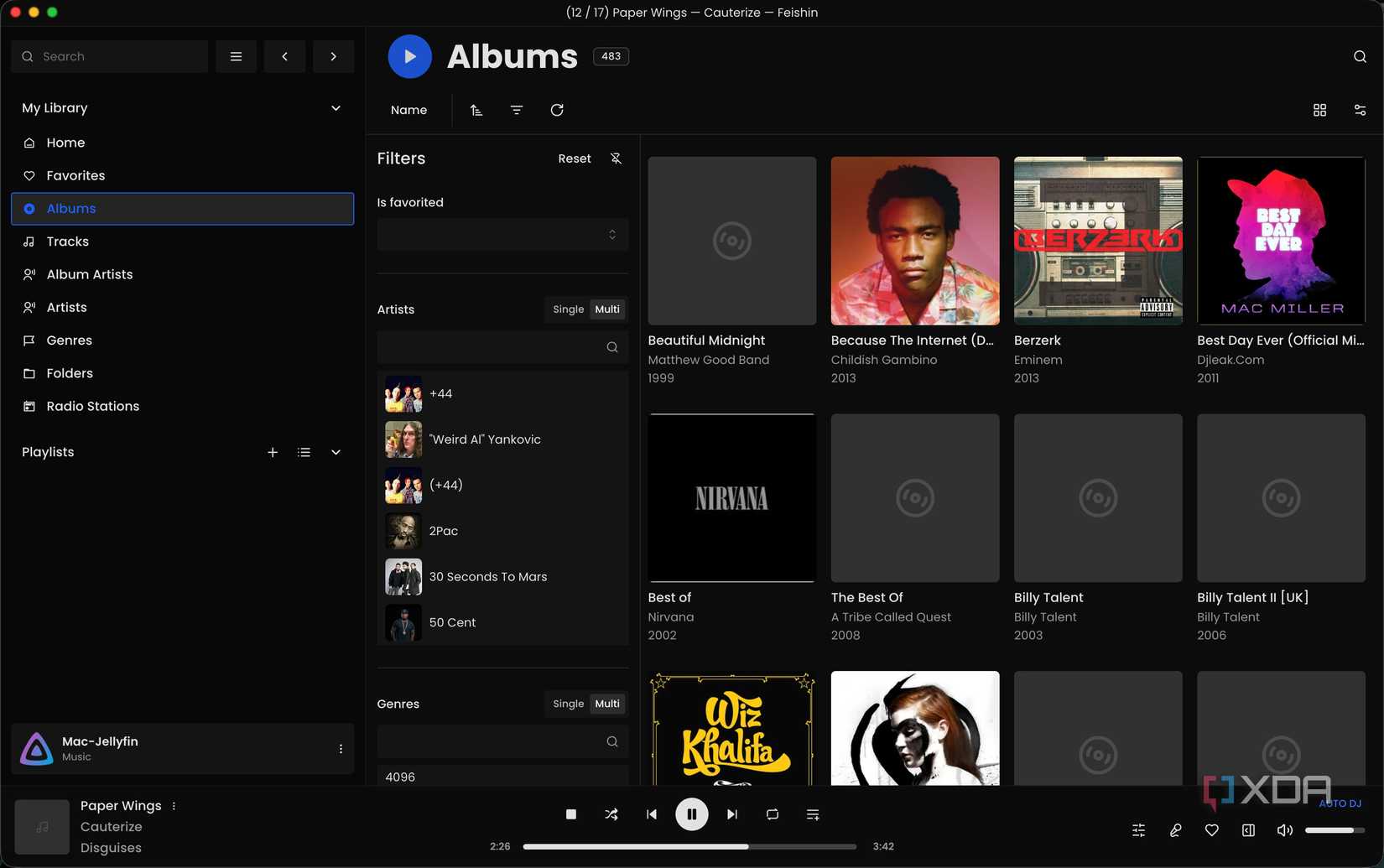Expand the Playlists section
The image size is (1384, 868).
coord(336,451)
